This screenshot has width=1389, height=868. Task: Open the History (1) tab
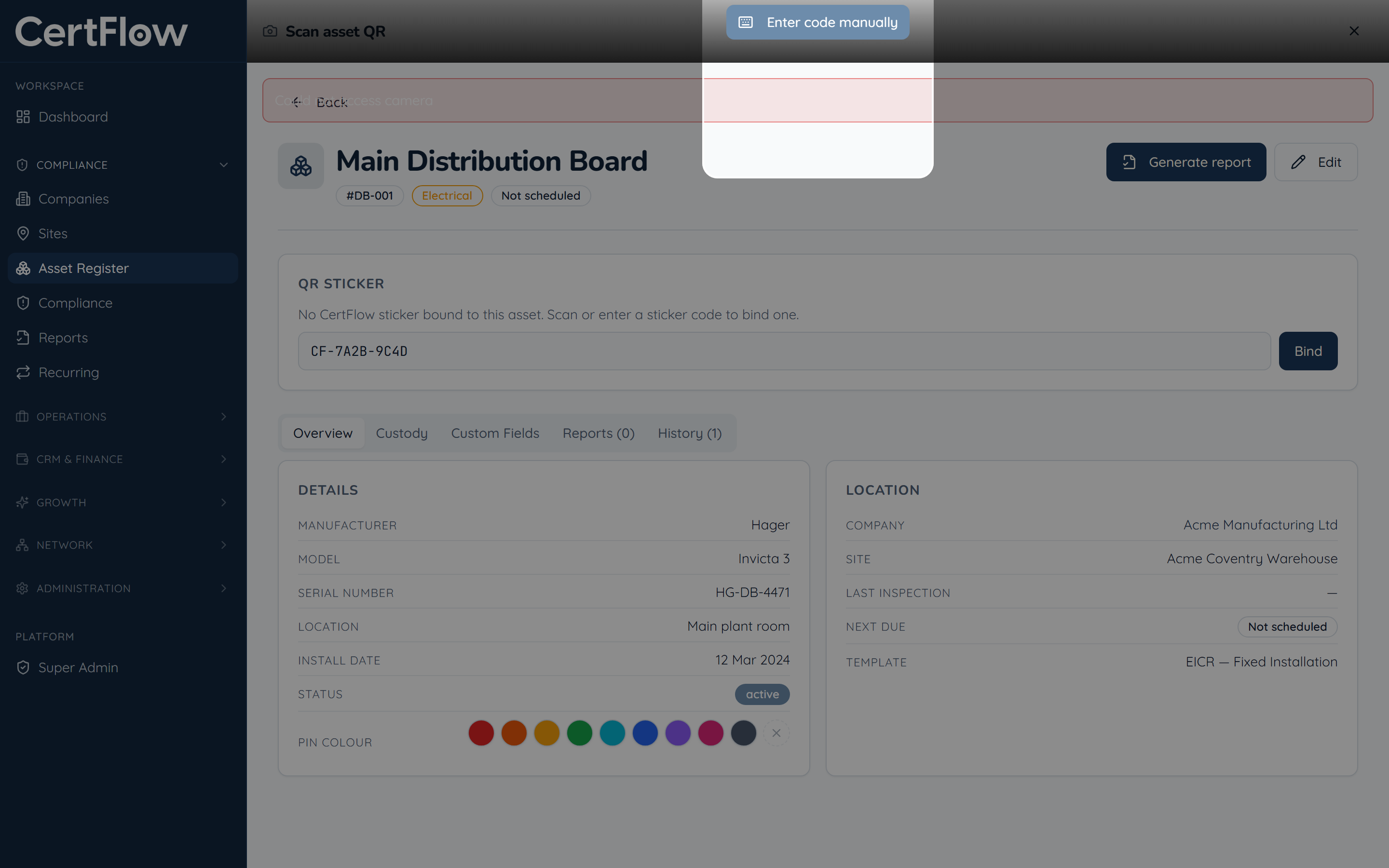click(x=689, y=434)
